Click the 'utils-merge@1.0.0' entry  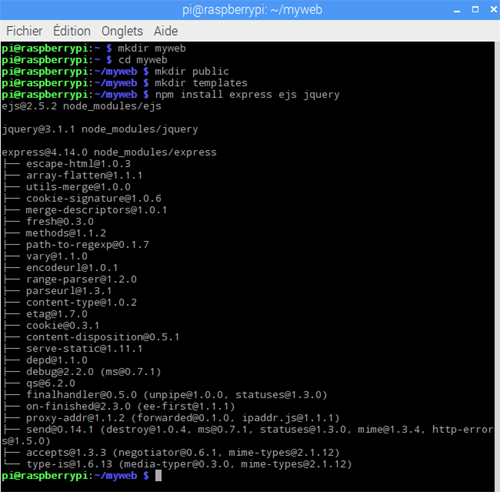pyautogui.click(x=78, y=187)
